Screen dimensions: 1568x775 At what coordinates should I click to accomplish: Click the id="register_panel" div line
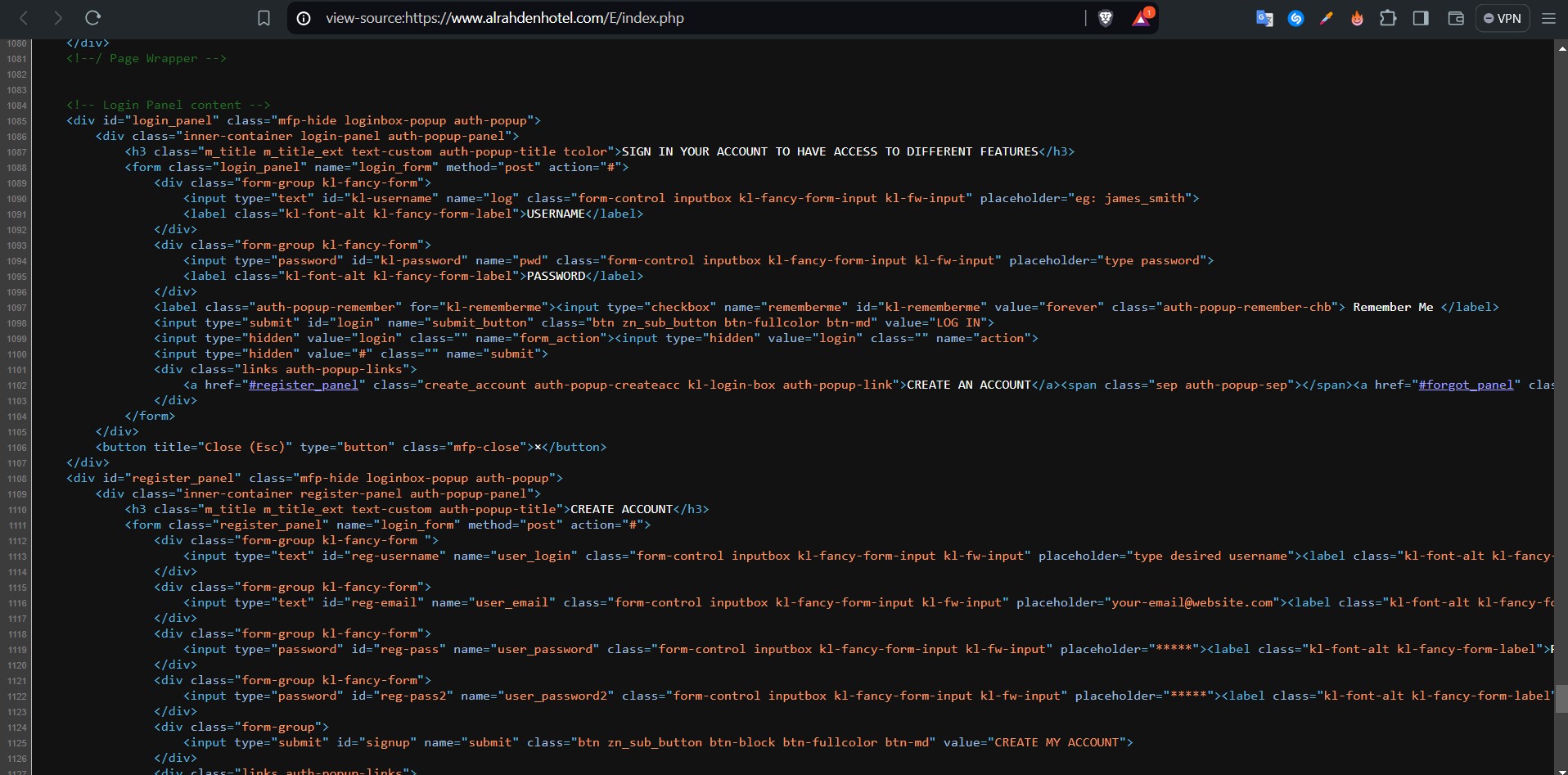314,478
